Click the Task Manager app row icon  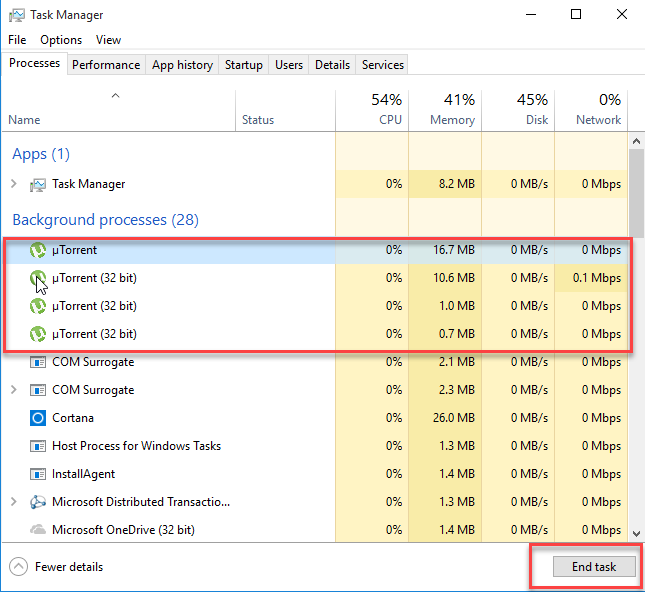pyautogui.click(x=38, y=184)
